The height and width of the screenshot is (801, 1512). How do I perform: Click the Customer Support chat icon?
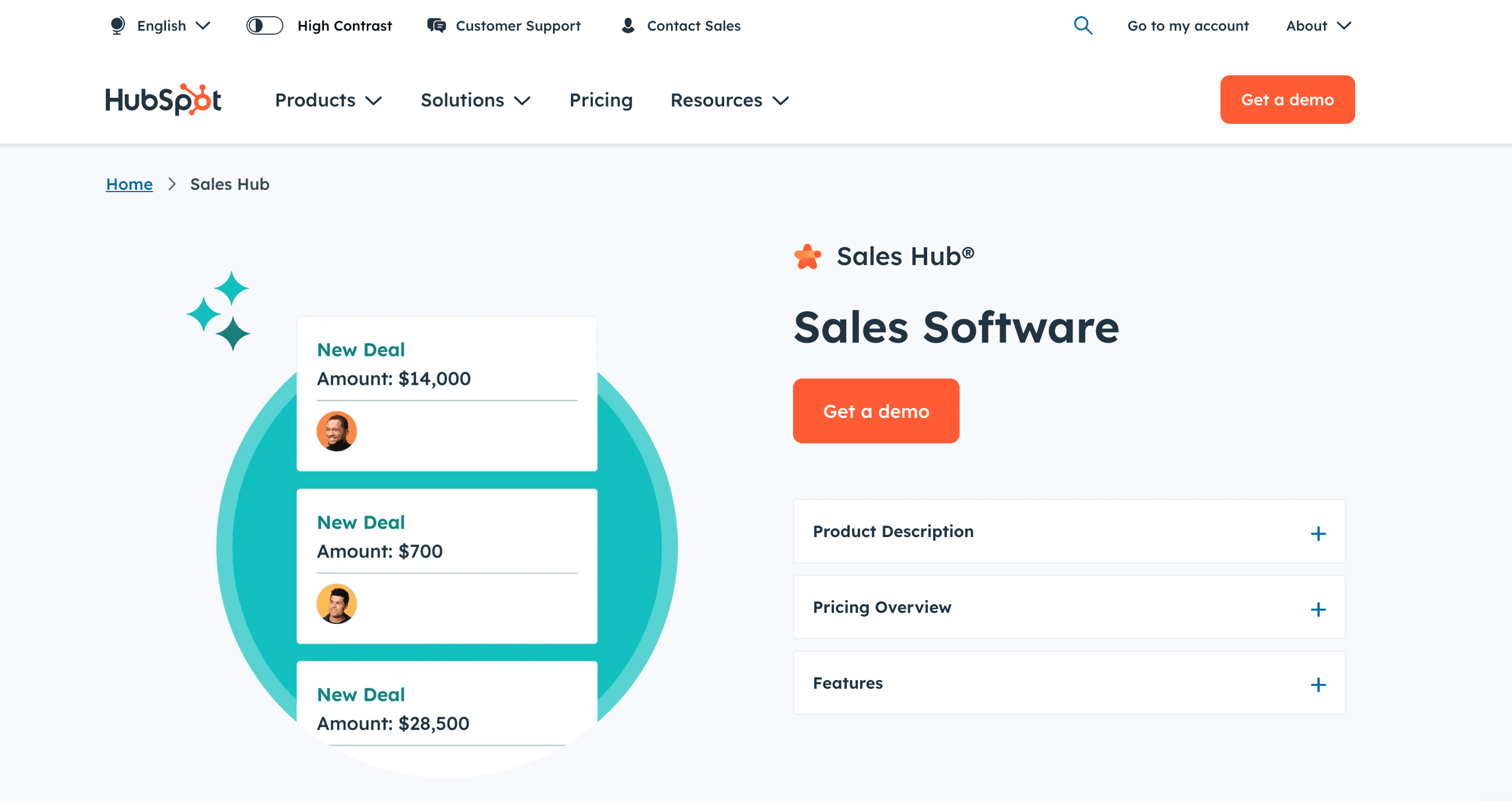(436, 26)
